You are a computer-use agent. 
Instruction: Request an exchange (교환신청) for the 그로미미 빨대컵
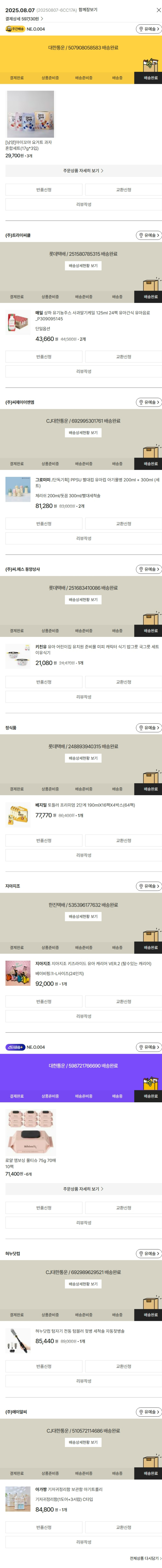124,523
